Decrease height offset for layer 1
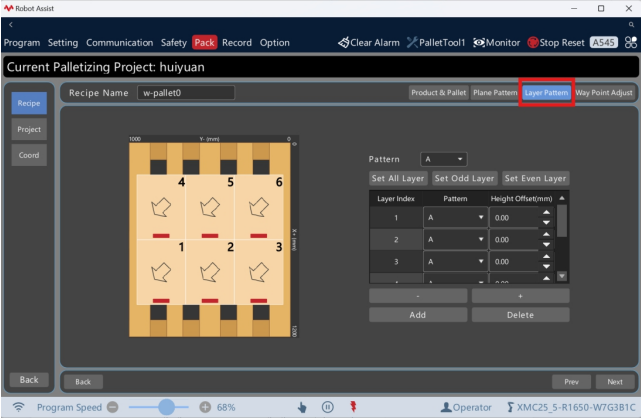Image resolution: width=641 pixels, height=418 pixels. point(546,223)
